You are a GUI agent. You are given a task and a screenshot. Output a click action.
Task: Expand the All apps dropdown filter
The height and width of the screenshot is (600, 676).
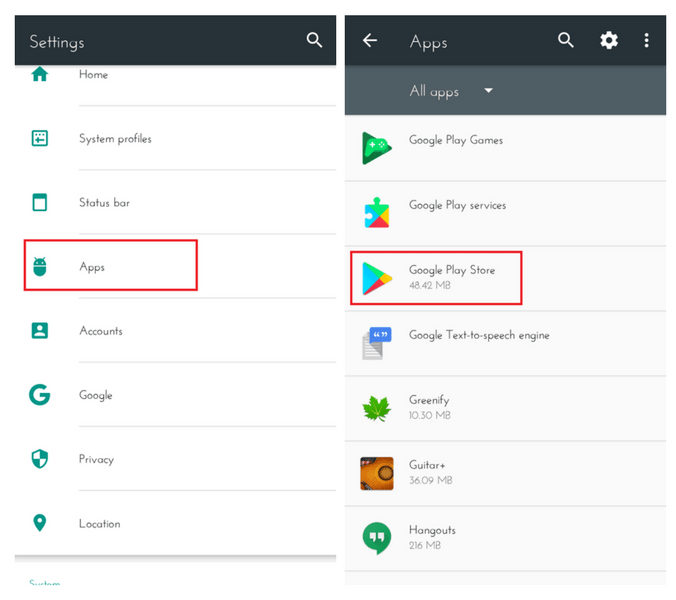click(451, 91)
